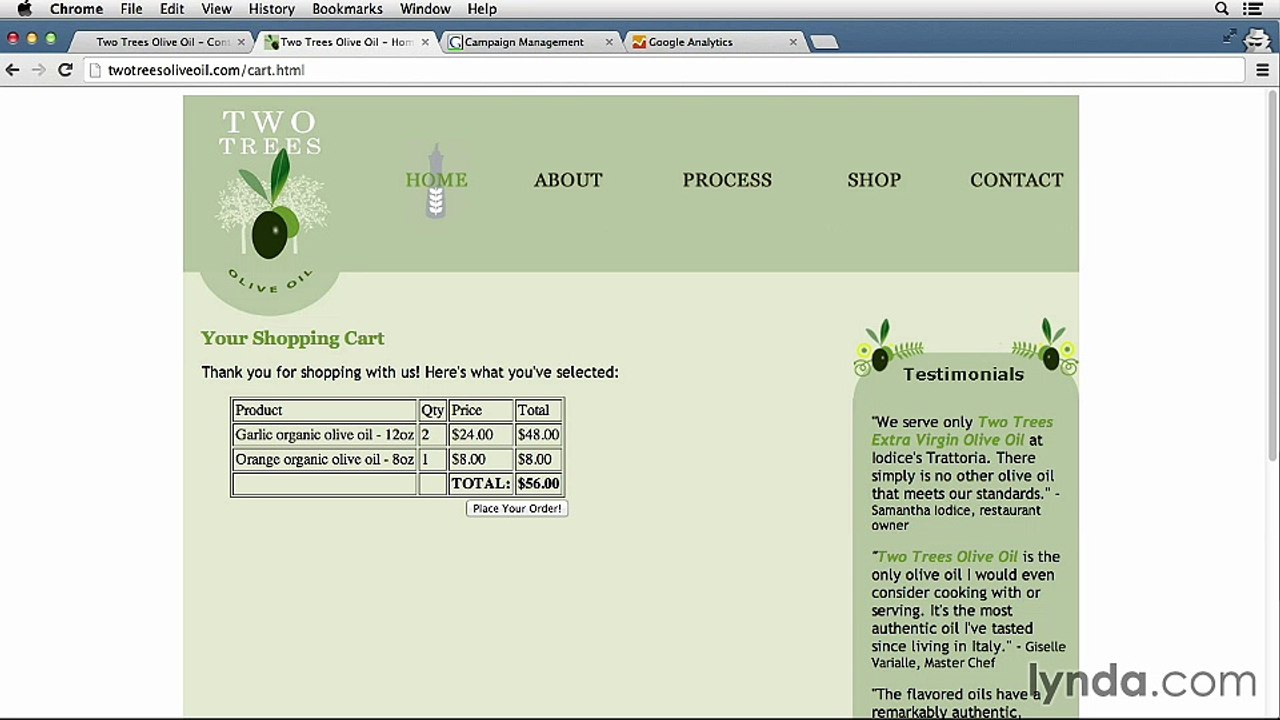The width and height of the screenshot is (1280, 720).
Task: Open the Chrome hamburger menu
Action: tap(1262, 70)
